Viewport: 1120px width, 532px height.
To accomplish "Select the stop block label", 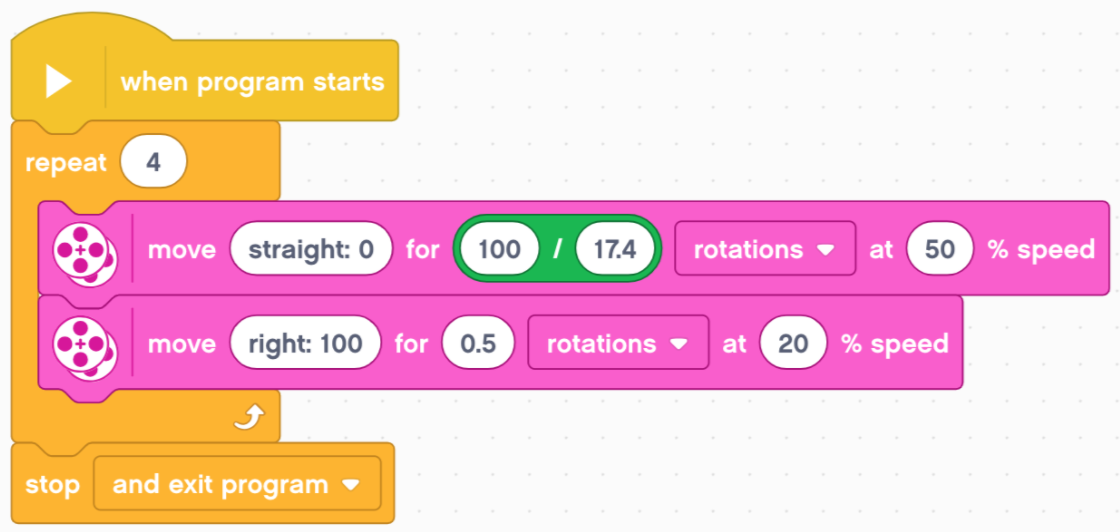I will pyautogui.click(x=53, y=485).
